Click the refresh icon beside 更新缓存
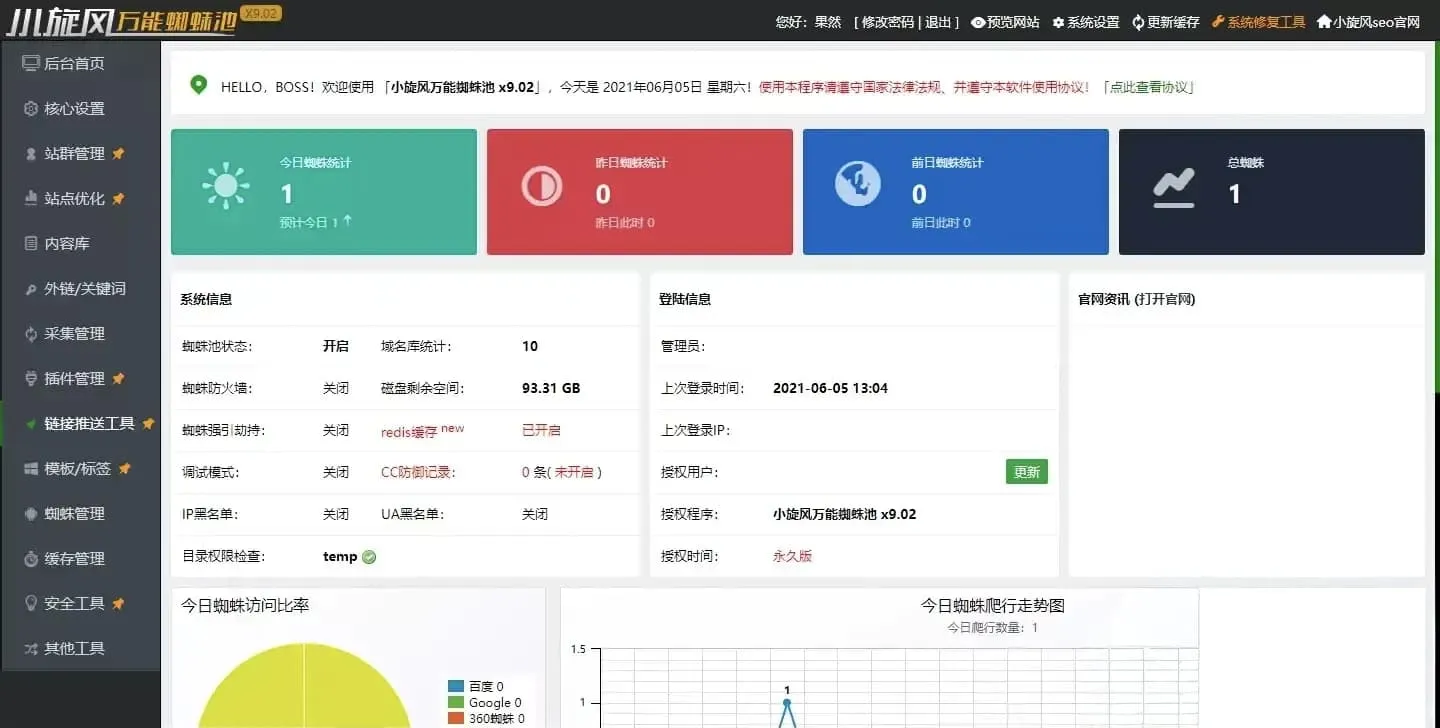1440x728 pixels. tap(1138, 22)
